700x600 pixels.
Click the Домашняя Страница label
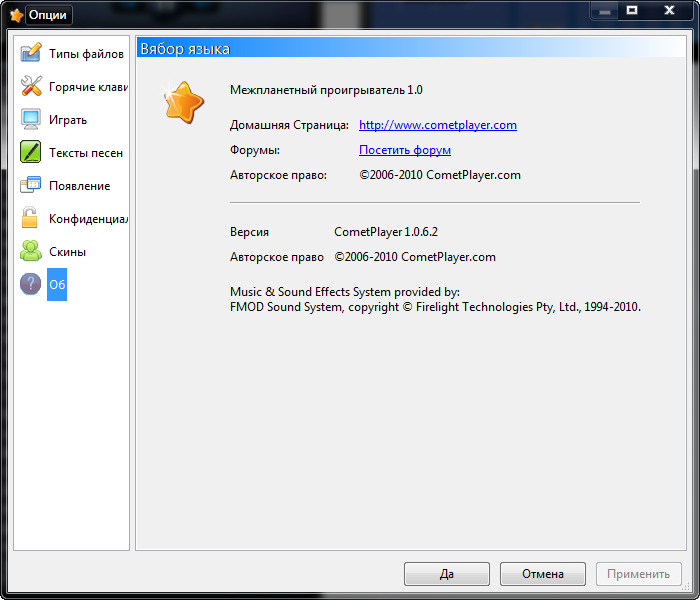(289, 125)
